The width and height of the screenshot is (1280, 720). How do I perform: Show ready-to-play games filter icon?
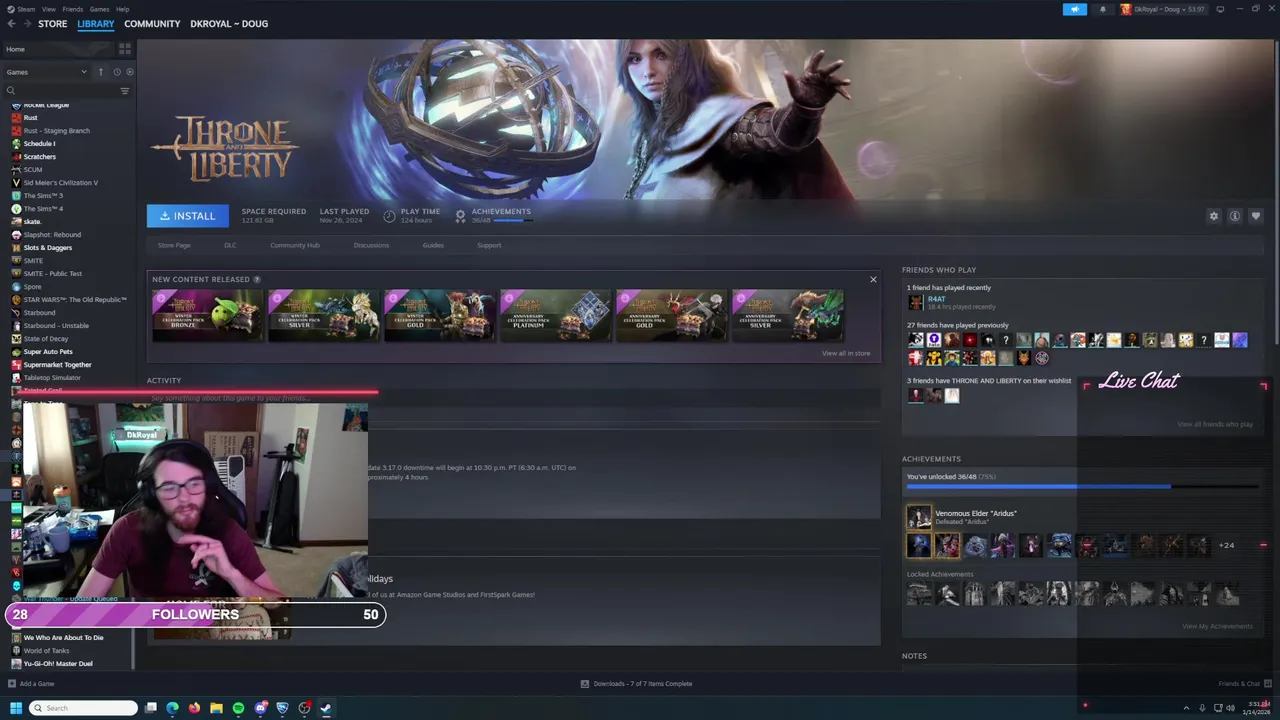(129, 72)
